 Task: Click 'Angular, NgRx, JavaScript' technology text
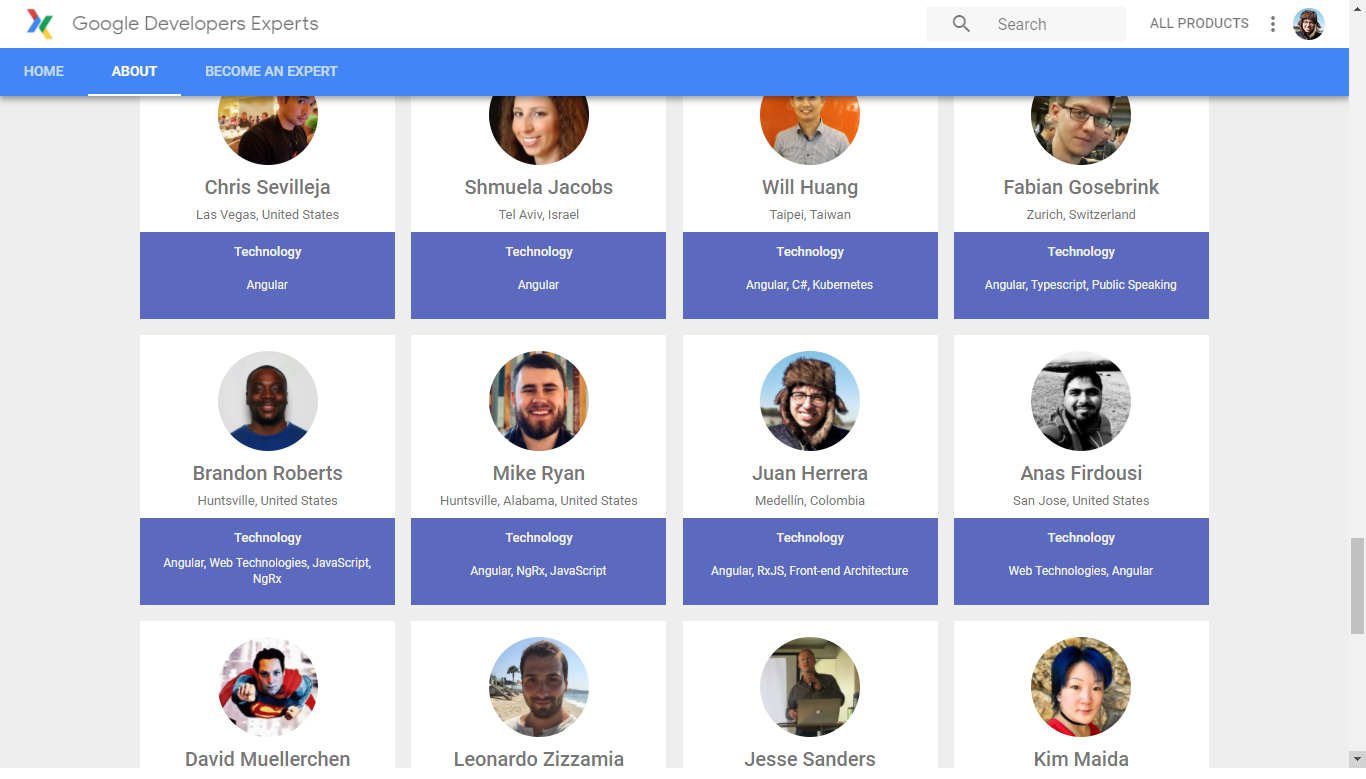point(538,571)
